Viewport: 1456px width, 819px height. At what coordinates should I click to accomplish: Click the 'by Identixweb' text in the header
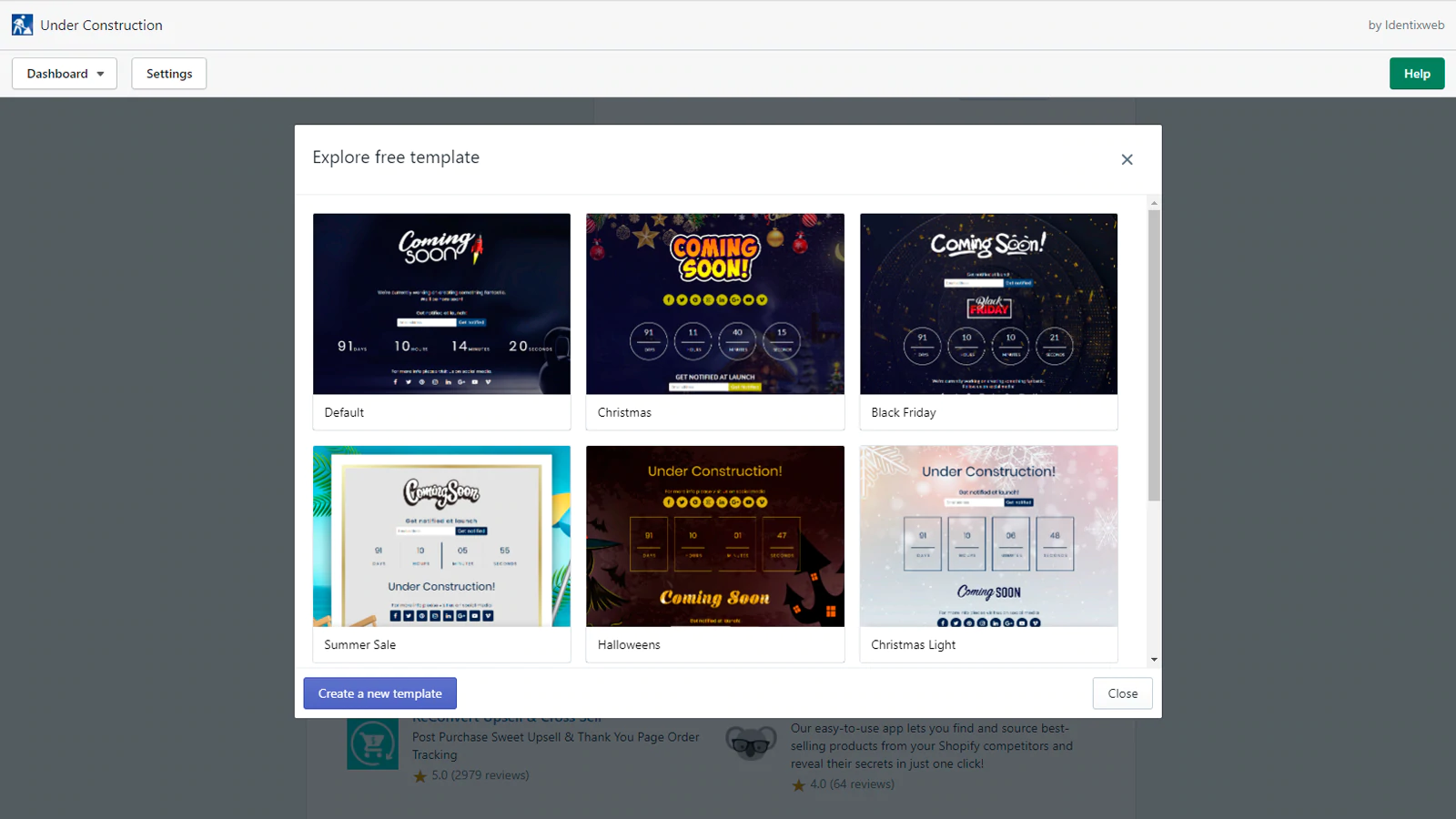tap(1406, 25)
